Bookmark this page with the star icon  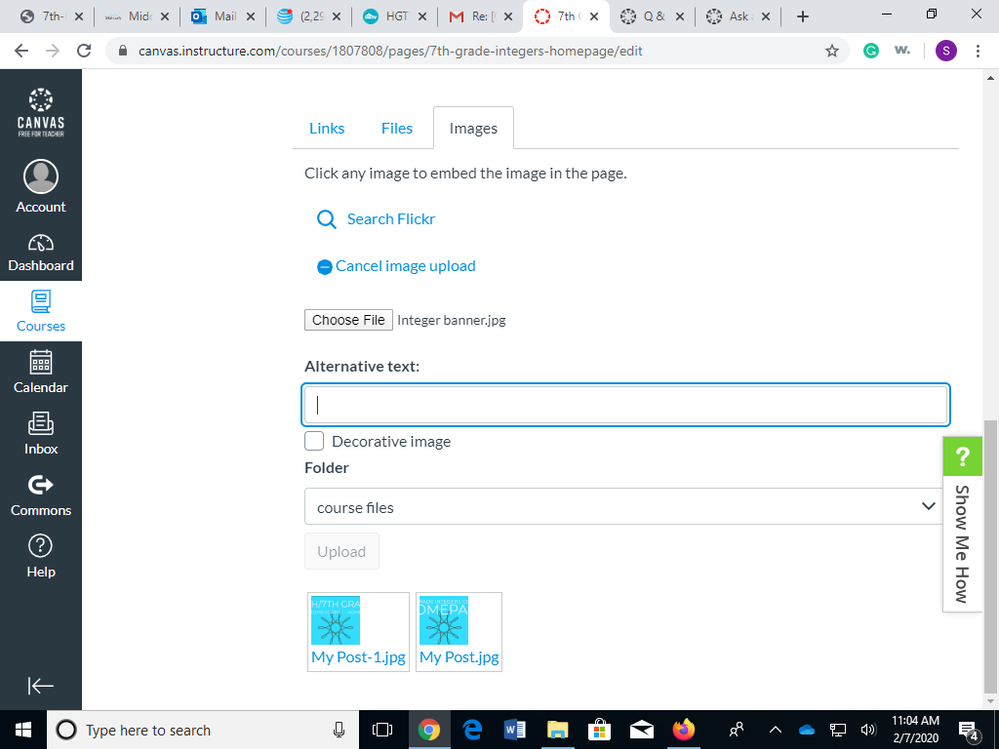(831, 51)
